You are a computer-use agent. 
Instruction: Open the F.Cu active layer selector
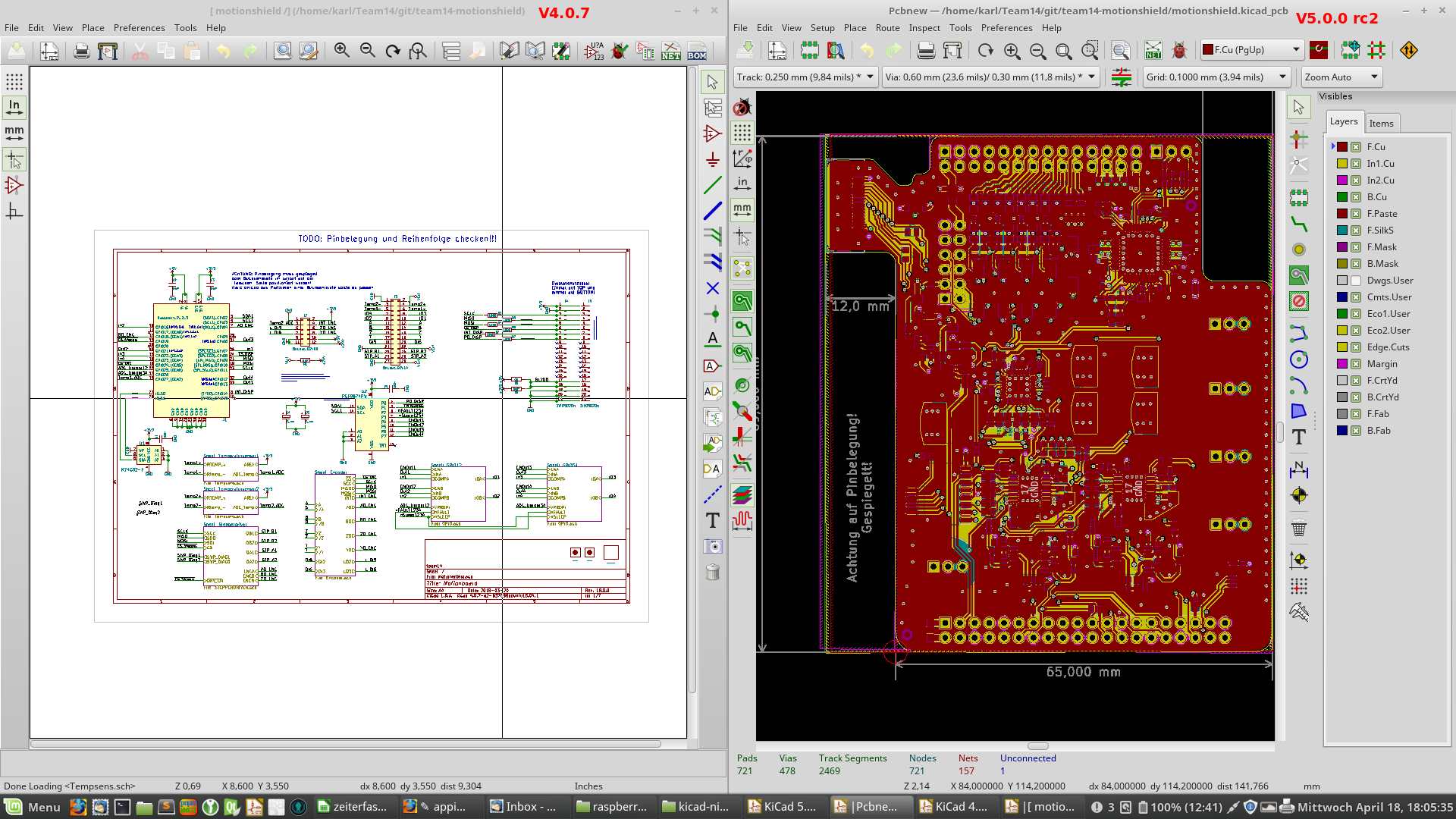(1251, 50)
